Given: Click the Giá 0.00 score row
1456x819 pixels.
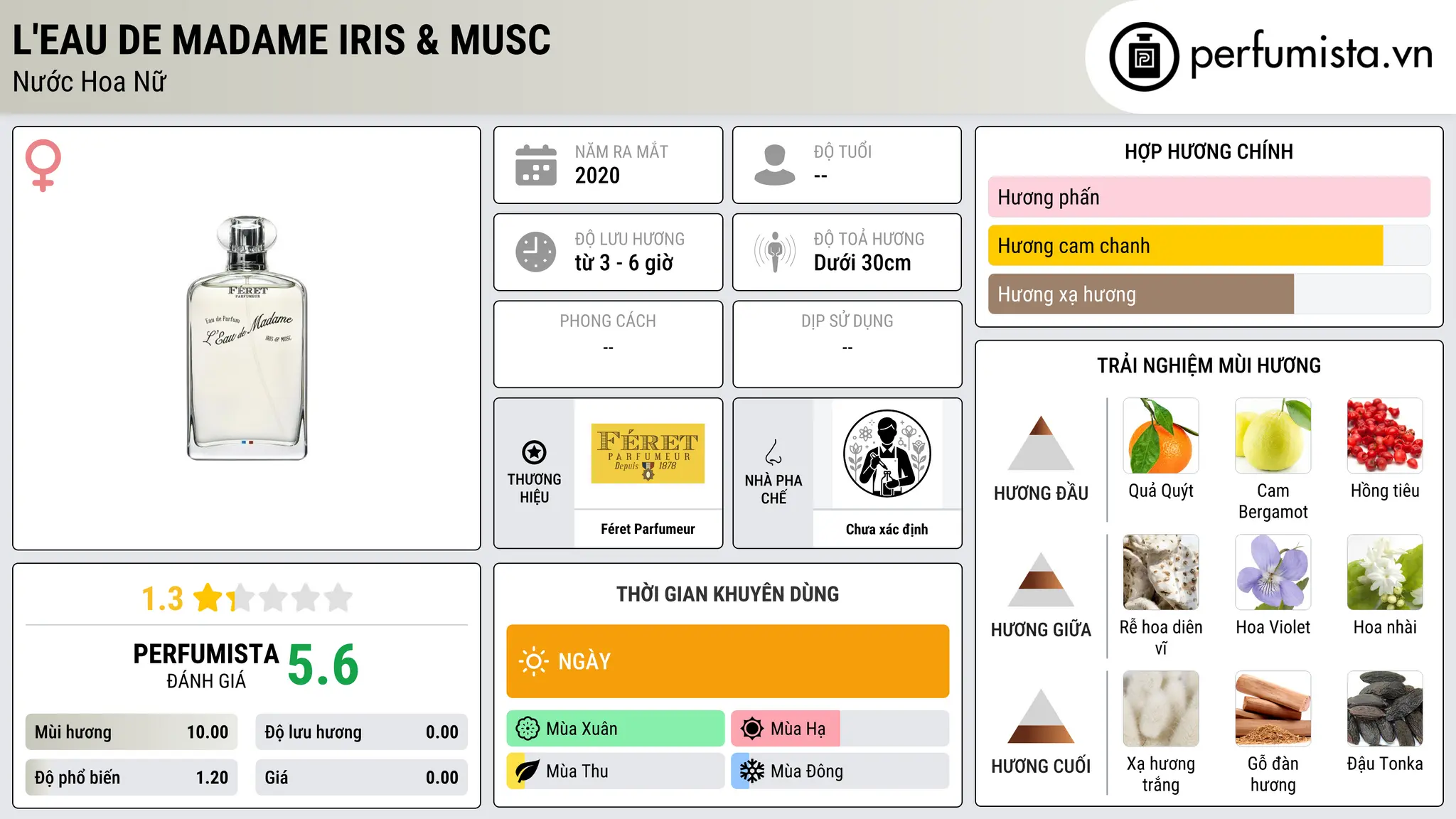Looking at the screenshot, I should pos(362,778).
